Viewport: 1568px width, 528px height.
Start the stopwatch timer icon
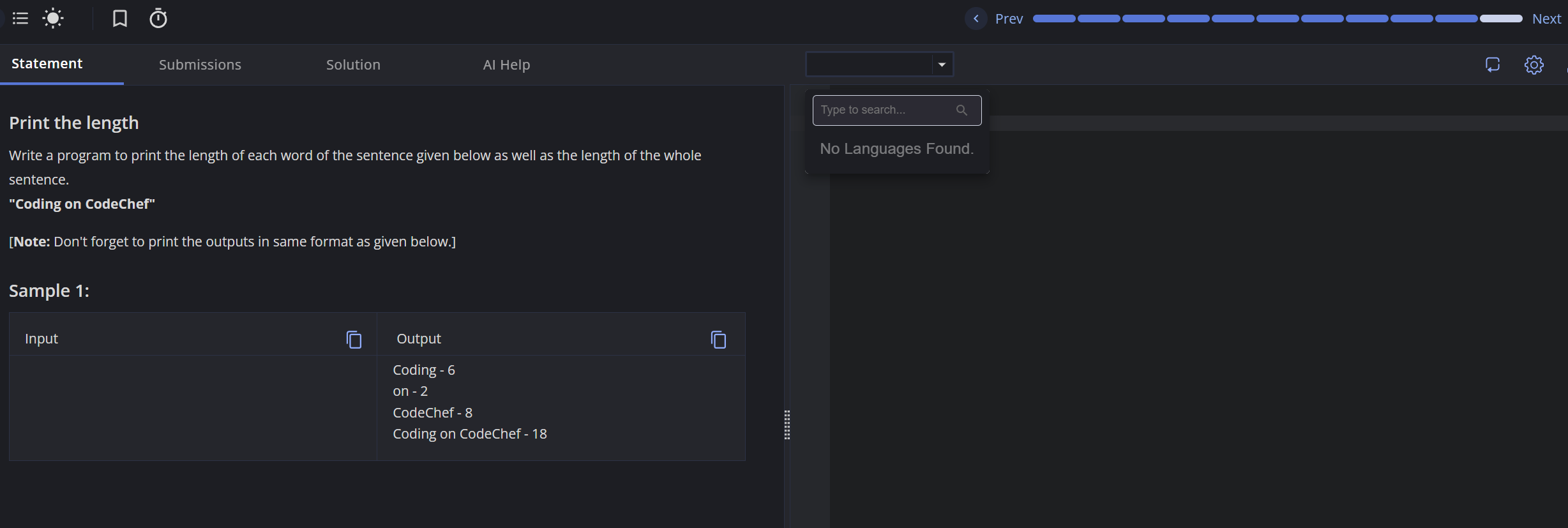158,19
